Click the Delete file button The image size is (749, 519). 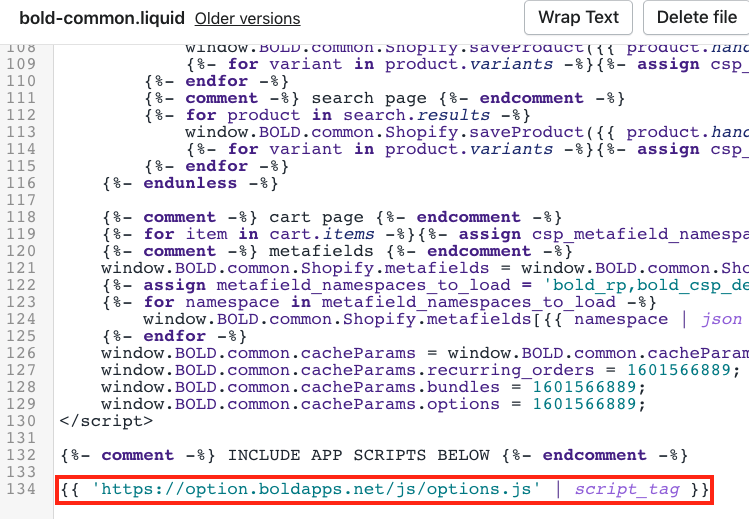[x=696, y=18]
